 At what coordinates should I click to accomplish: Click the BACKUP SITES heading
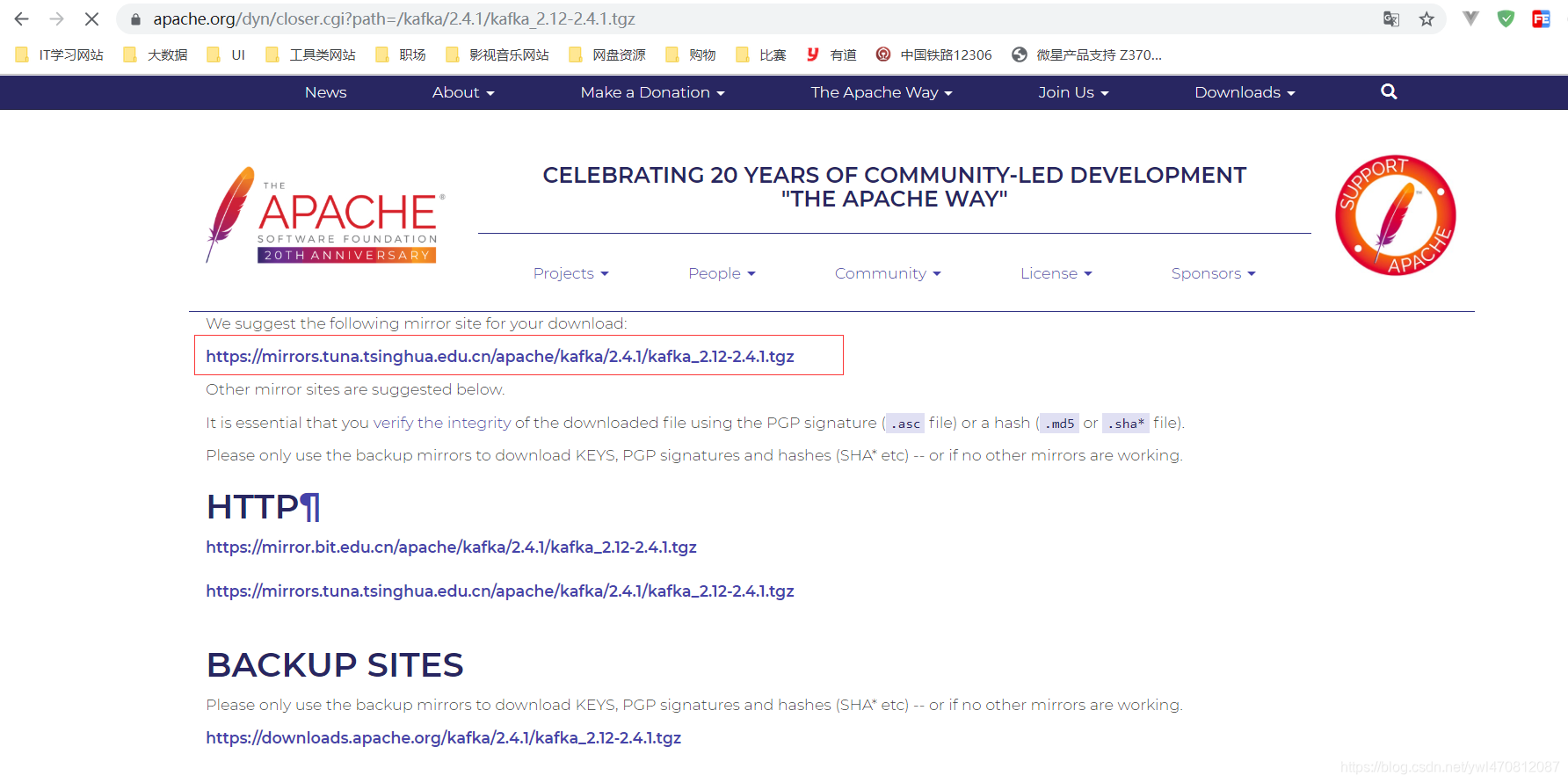point(335,665)
